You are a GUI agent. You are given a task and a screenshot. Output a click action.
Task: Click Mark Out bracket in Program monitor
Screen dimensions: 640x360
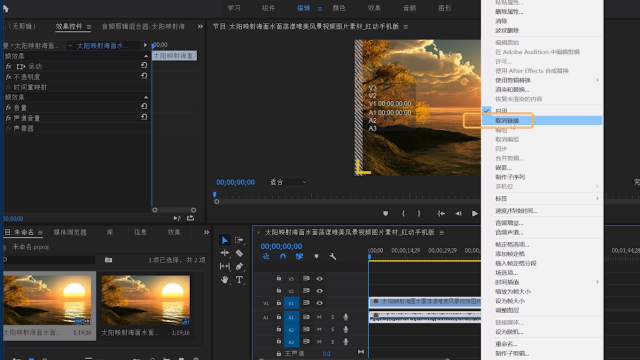(x=419, y=213)
